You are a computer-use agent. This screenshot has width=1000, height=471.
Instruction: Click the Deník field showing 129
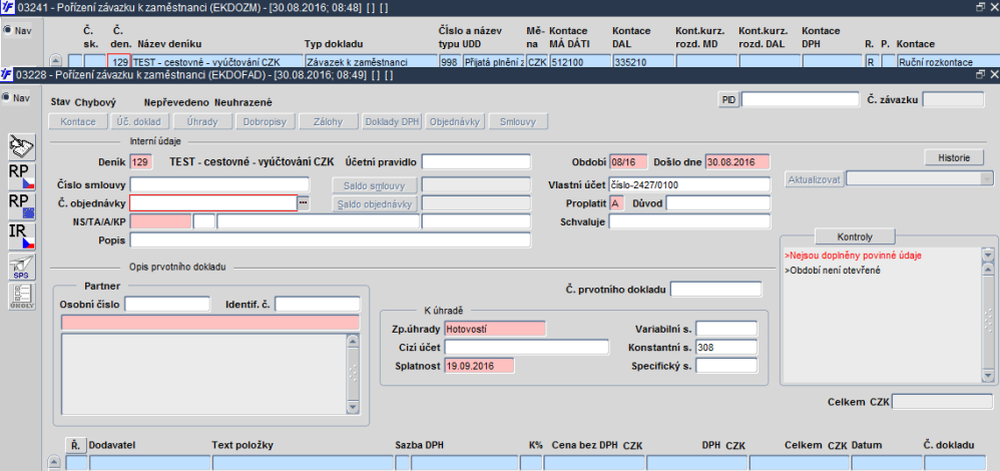pos(142,162)
